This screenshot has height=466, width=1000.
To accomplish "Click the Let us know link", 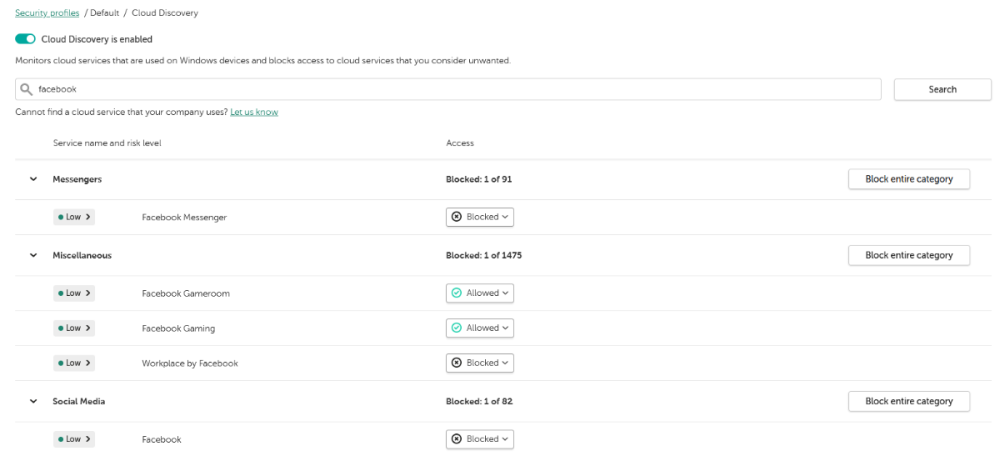I will pyautogui.click(x=254, y=112).
